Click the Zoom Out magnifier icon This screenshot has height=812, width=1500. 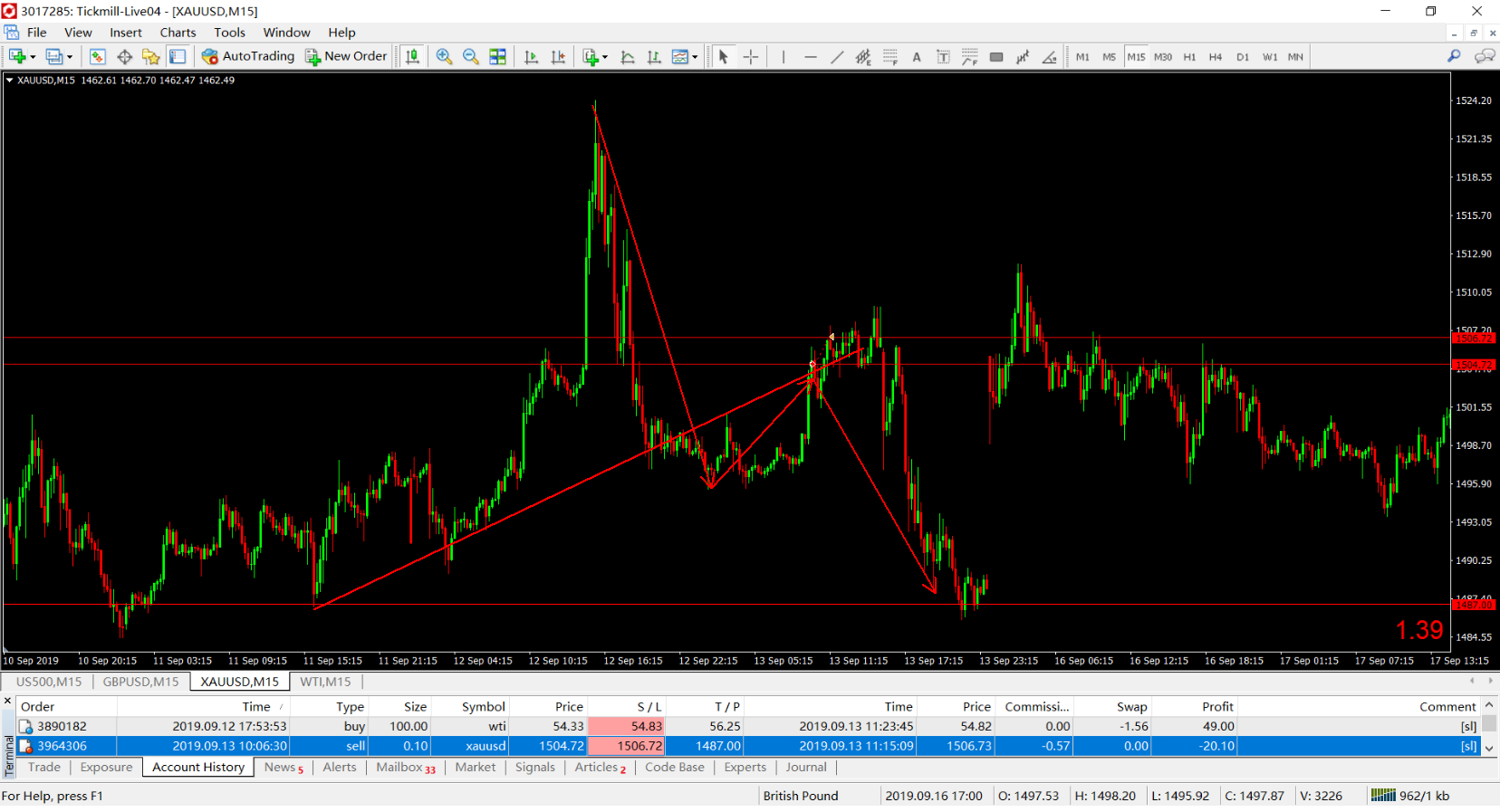point(471,56)
